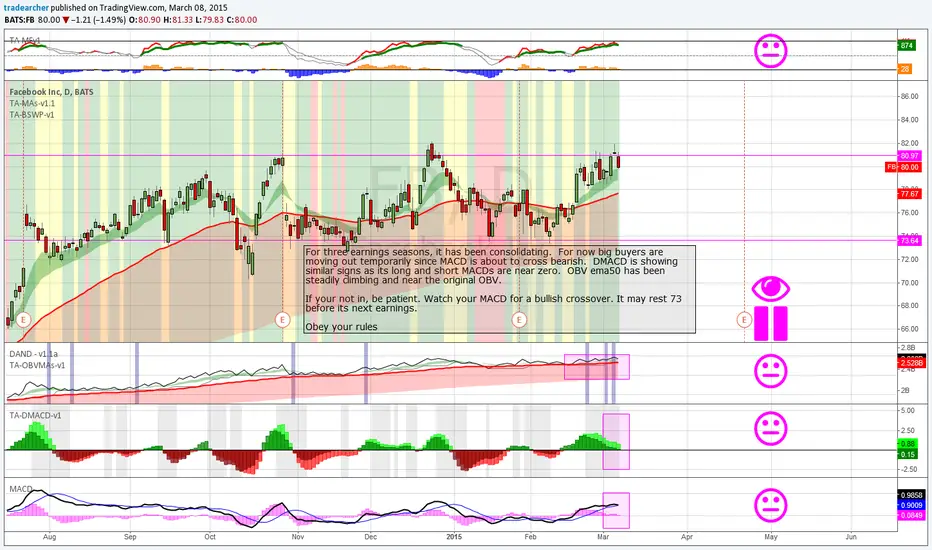
Task: Click the Oct label on the time axis
Action: [210, 536]
